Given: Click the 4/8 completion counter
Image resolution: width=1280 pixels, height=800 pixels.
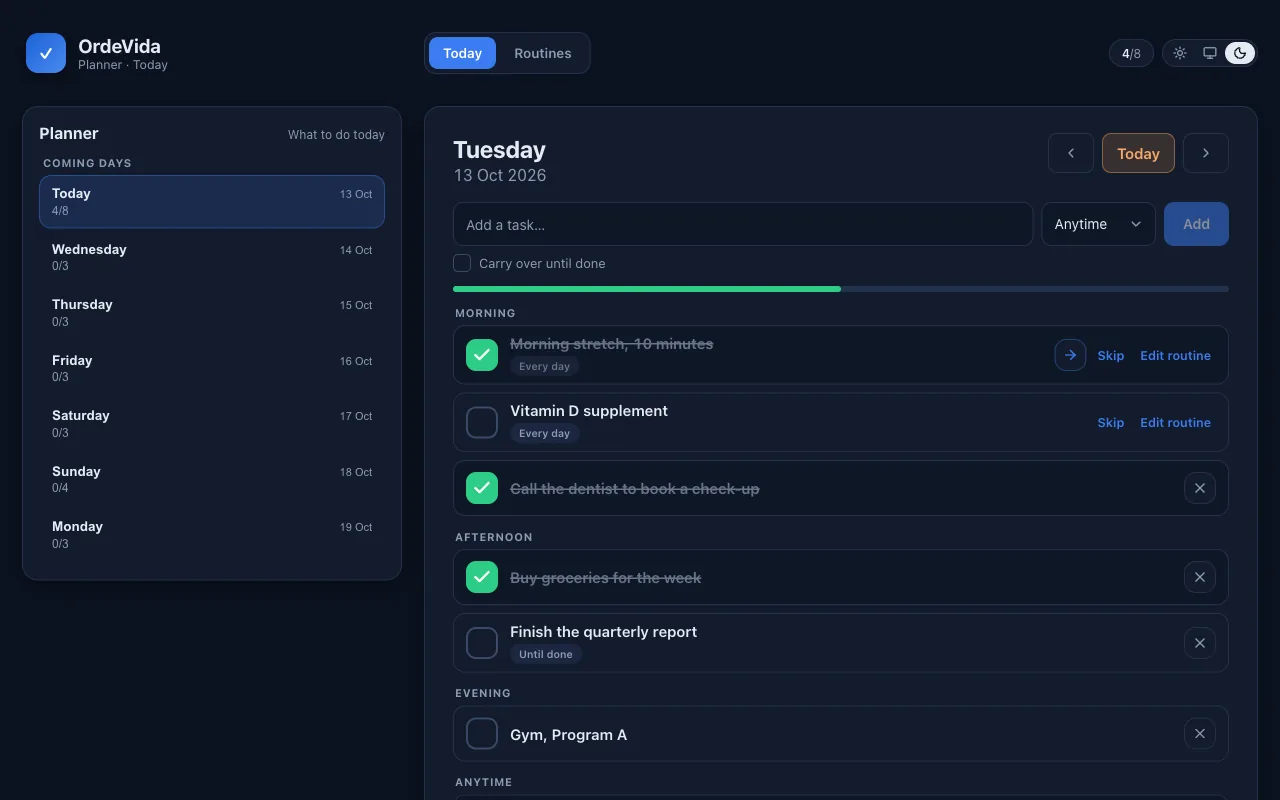Looking at the screenshot, I should 1131,53.
